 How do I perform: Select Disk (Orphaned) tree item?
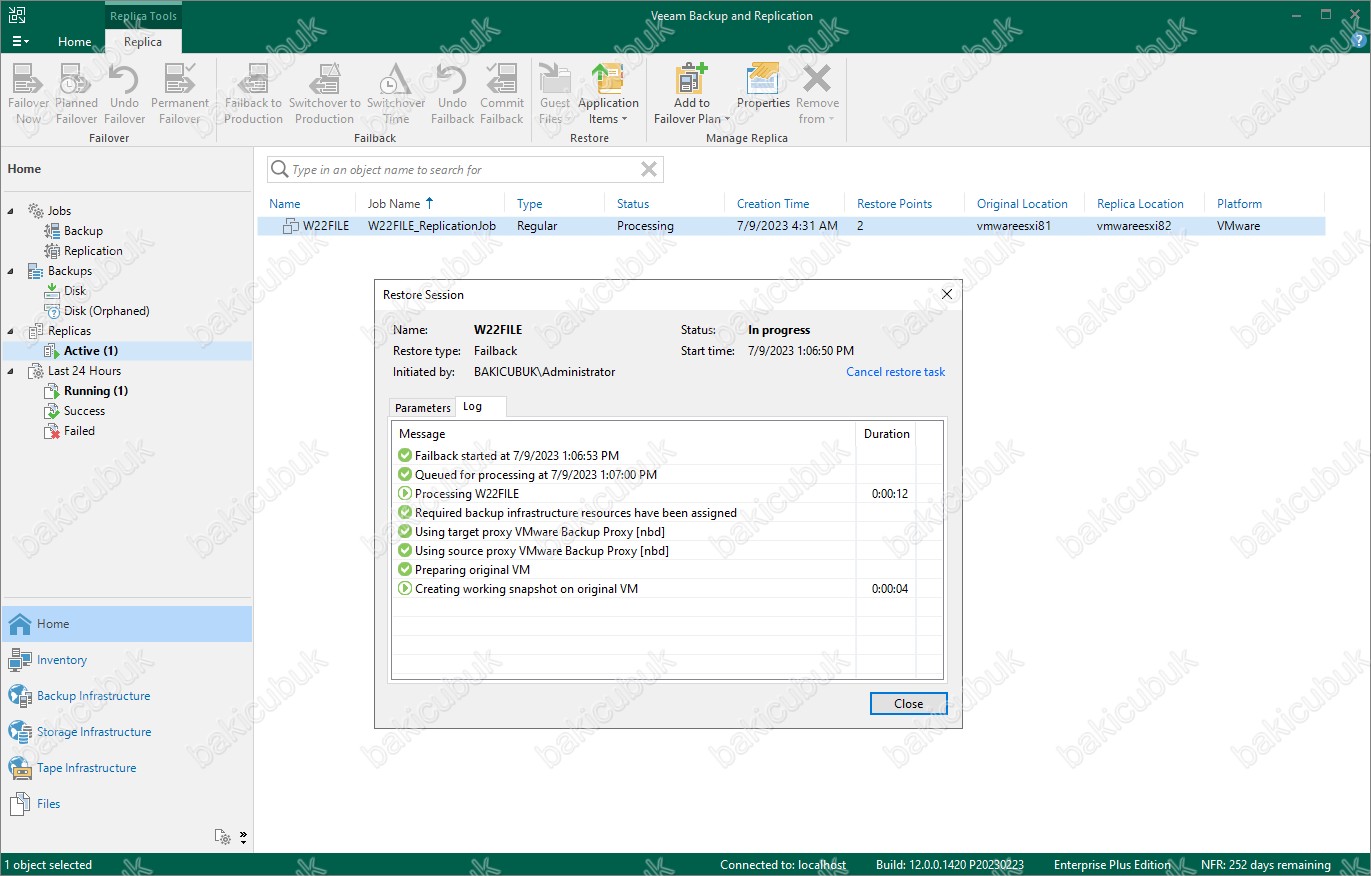pos(106,311)
